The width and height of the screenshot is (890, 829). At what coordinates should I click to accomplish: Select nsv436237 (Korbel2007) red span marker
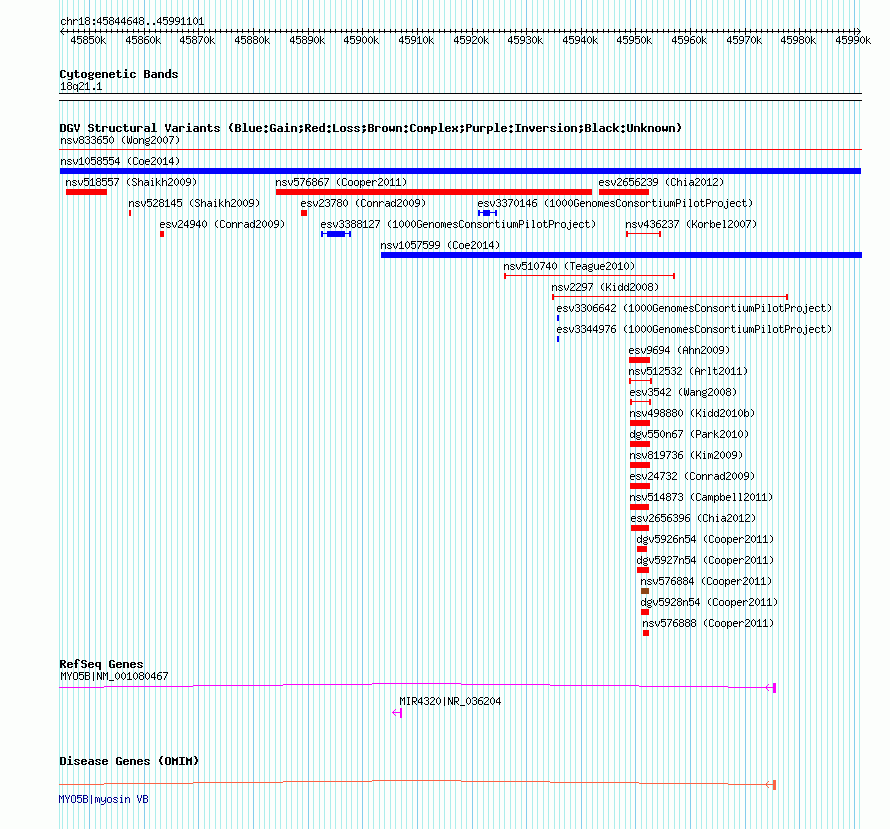[x=643, y=234]
